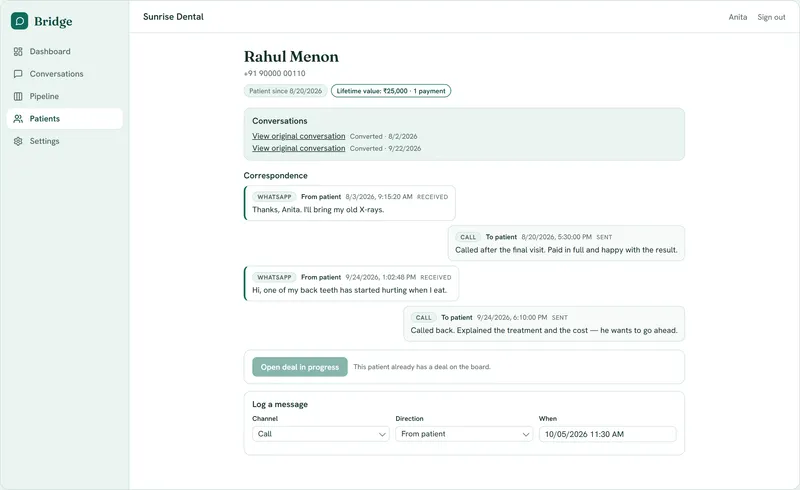Click the Dashboard grid icon
800x490 pixels.
coord(18,52)
